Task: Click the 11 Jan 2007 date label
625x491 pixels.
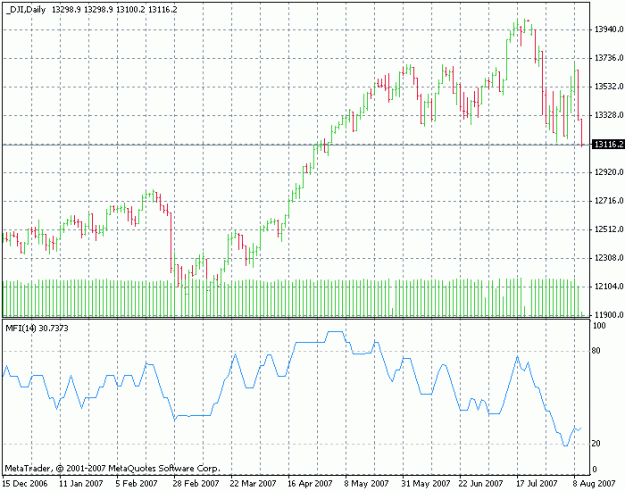Action: 81,484
